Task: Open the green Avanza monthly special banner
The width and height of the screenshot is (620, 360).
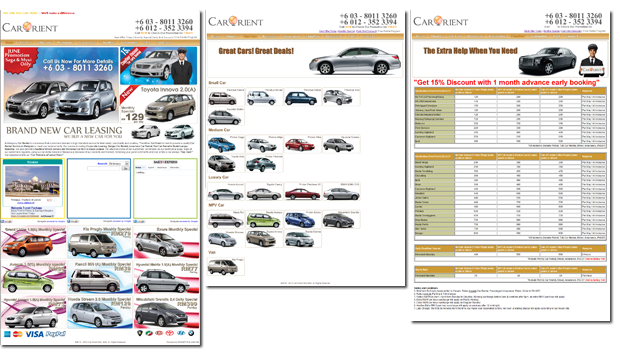Action: 34,277
